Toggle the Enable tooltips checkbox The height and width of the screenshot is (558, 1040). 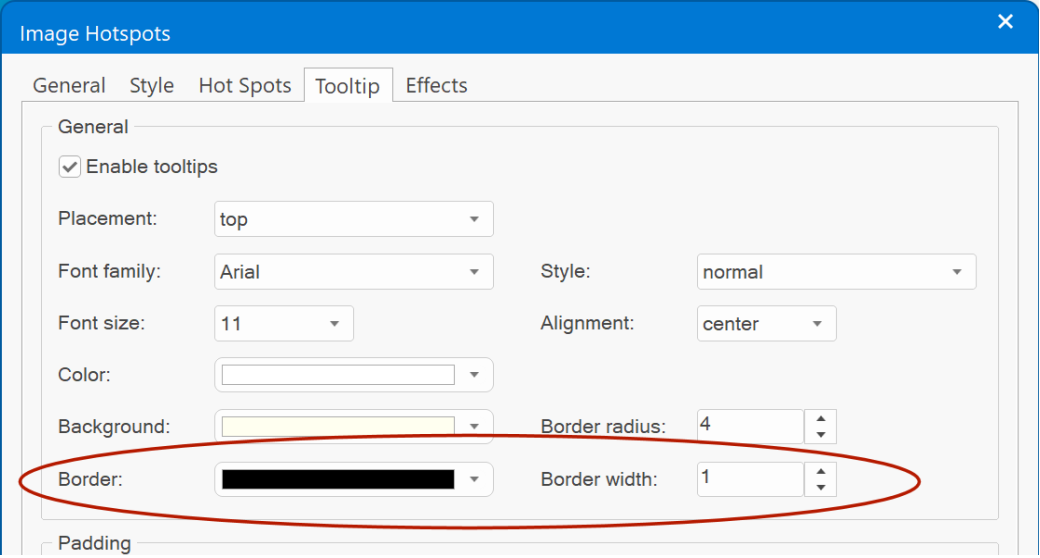pos(70,167)
